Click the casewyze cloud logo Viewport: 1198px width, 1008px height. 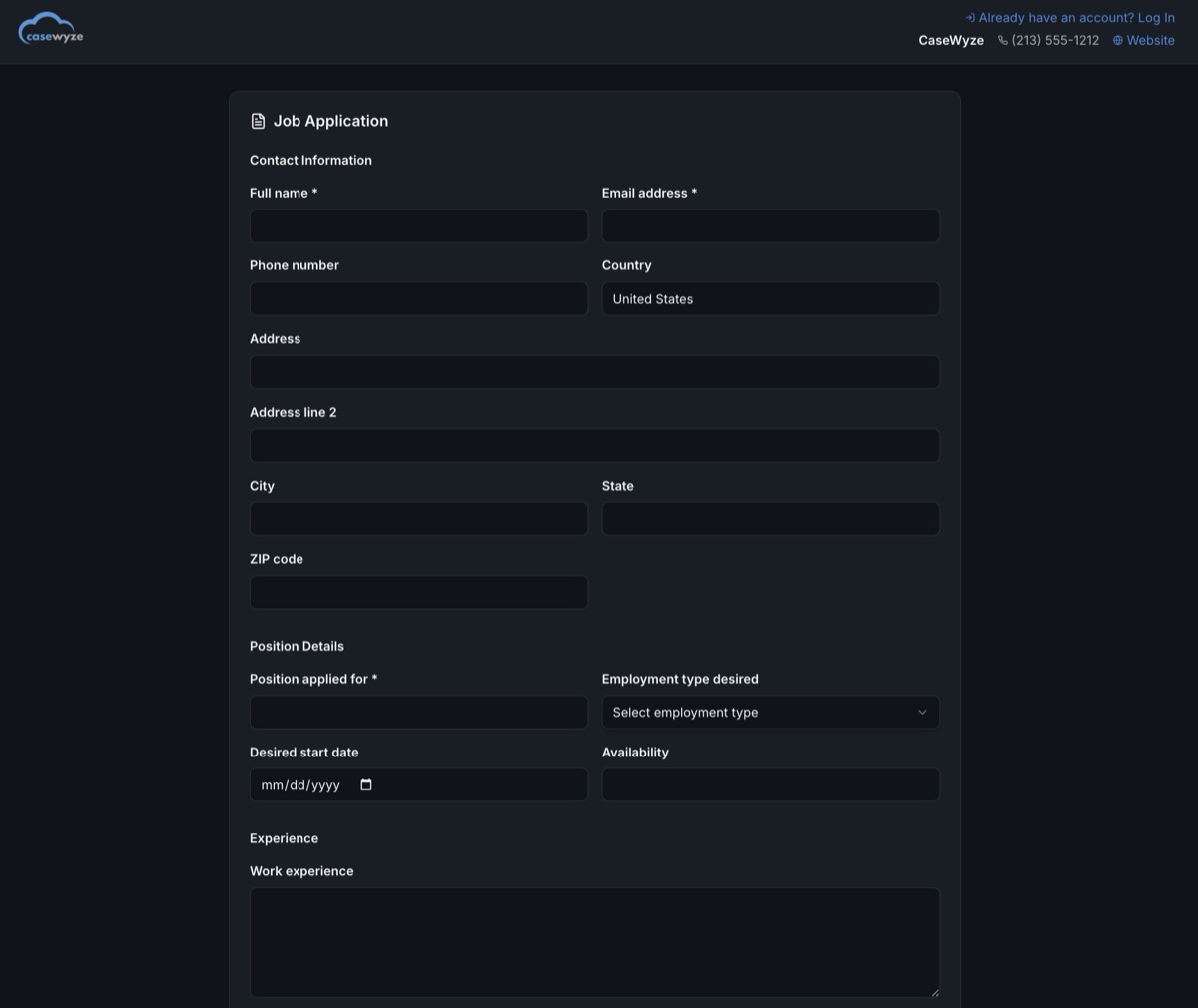click(x=51, y=29)
